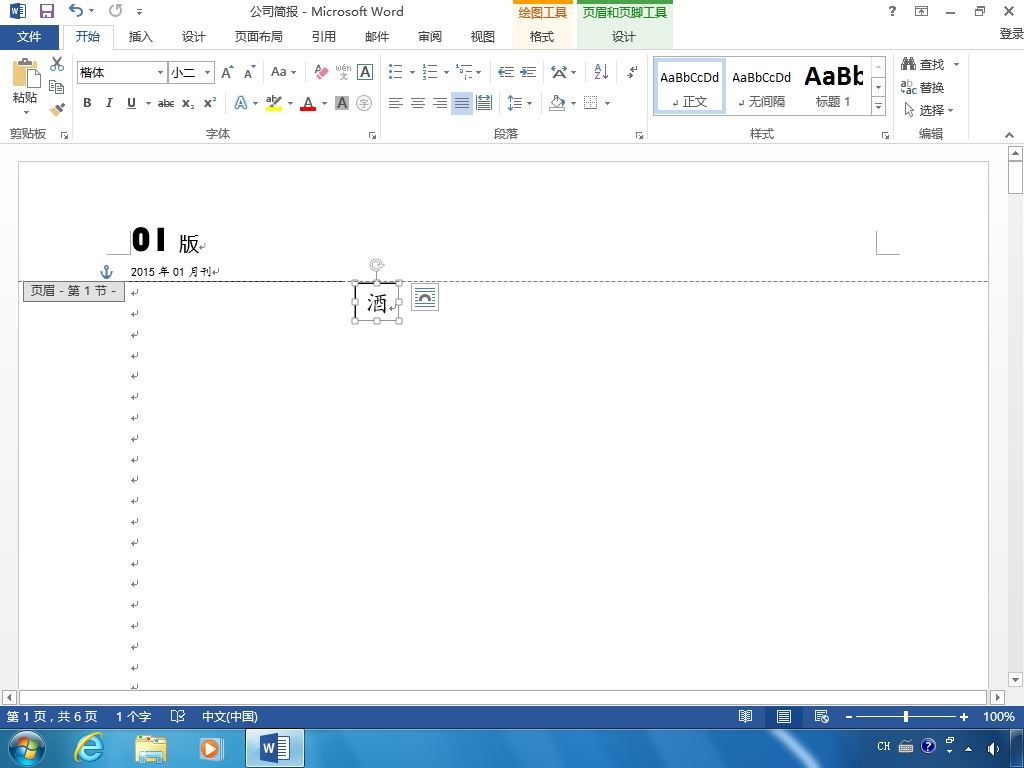1024x768 pixels.
Task: Copy selection using Copy icon
Action: (57, 87)
